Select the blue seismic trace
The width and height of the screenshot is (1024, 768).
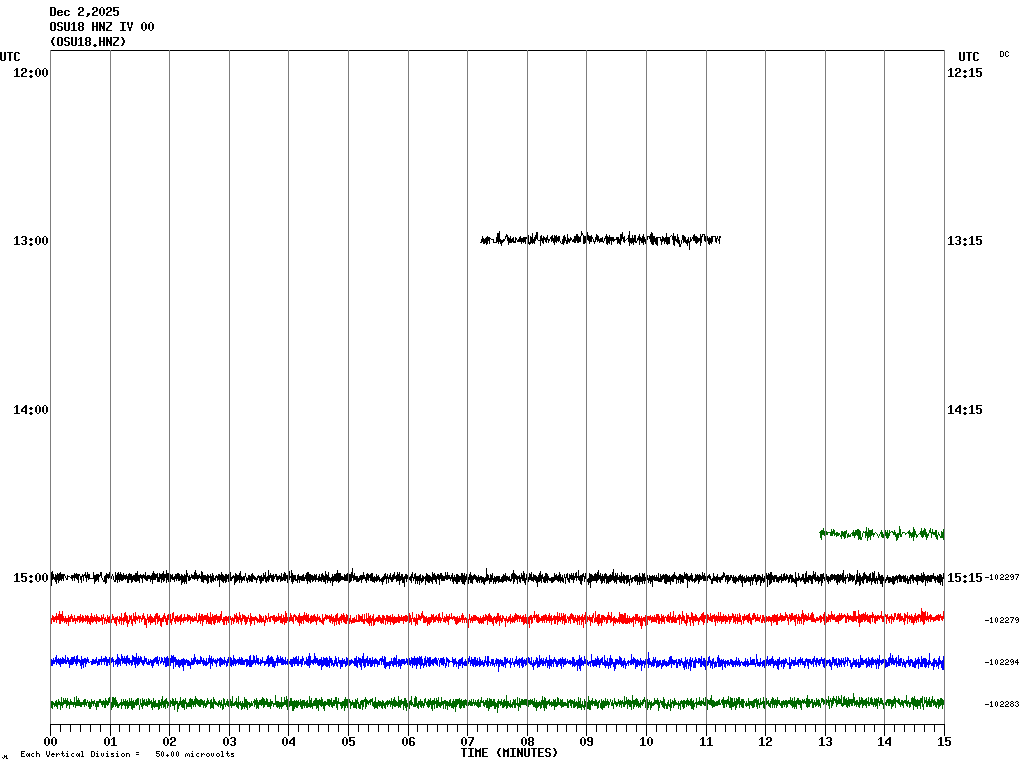(x=497, y=661)
